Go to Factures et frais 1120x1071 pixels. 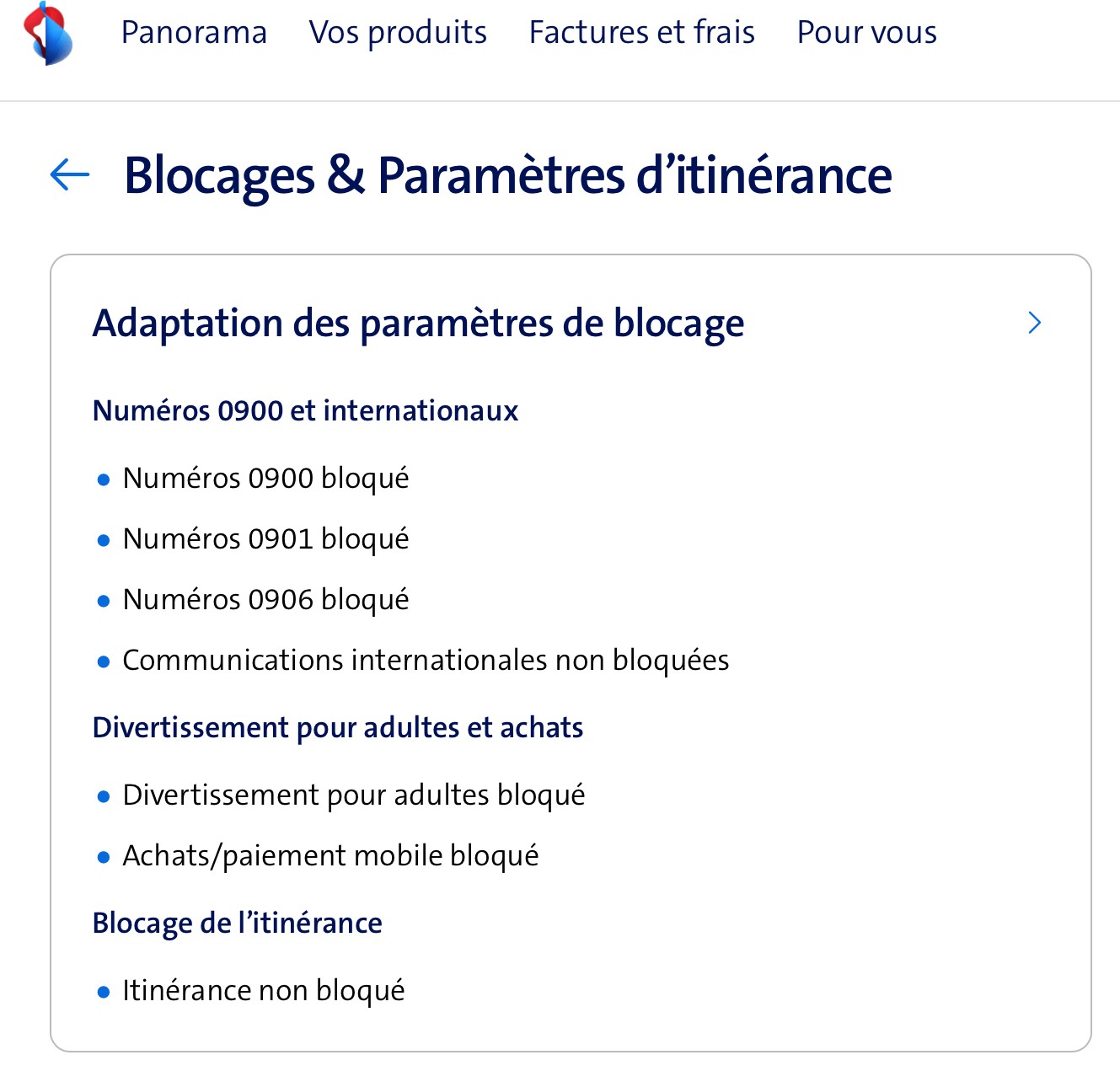tap(641, 33)
